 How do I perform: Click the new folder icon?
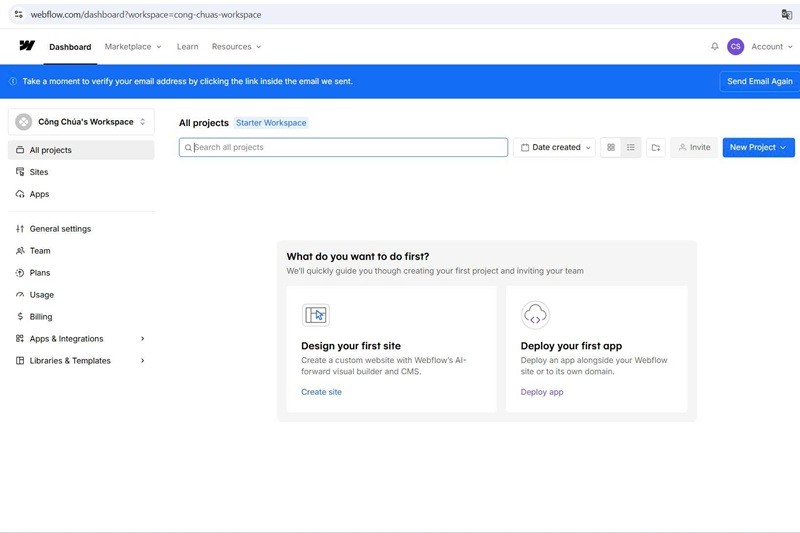[x=656, y=147]
